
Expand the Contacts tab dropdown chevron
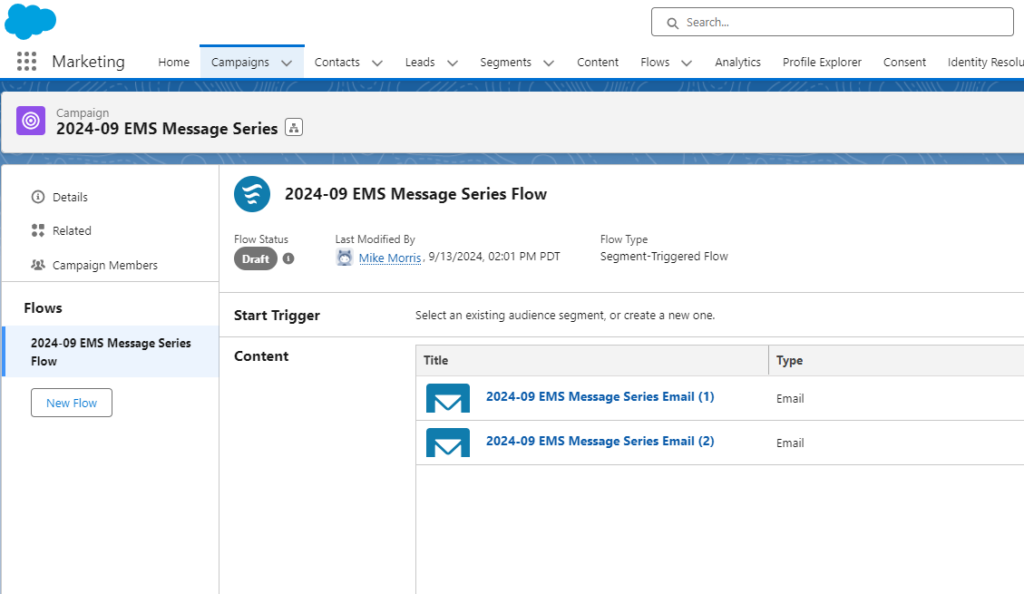[x=377, y=63]
